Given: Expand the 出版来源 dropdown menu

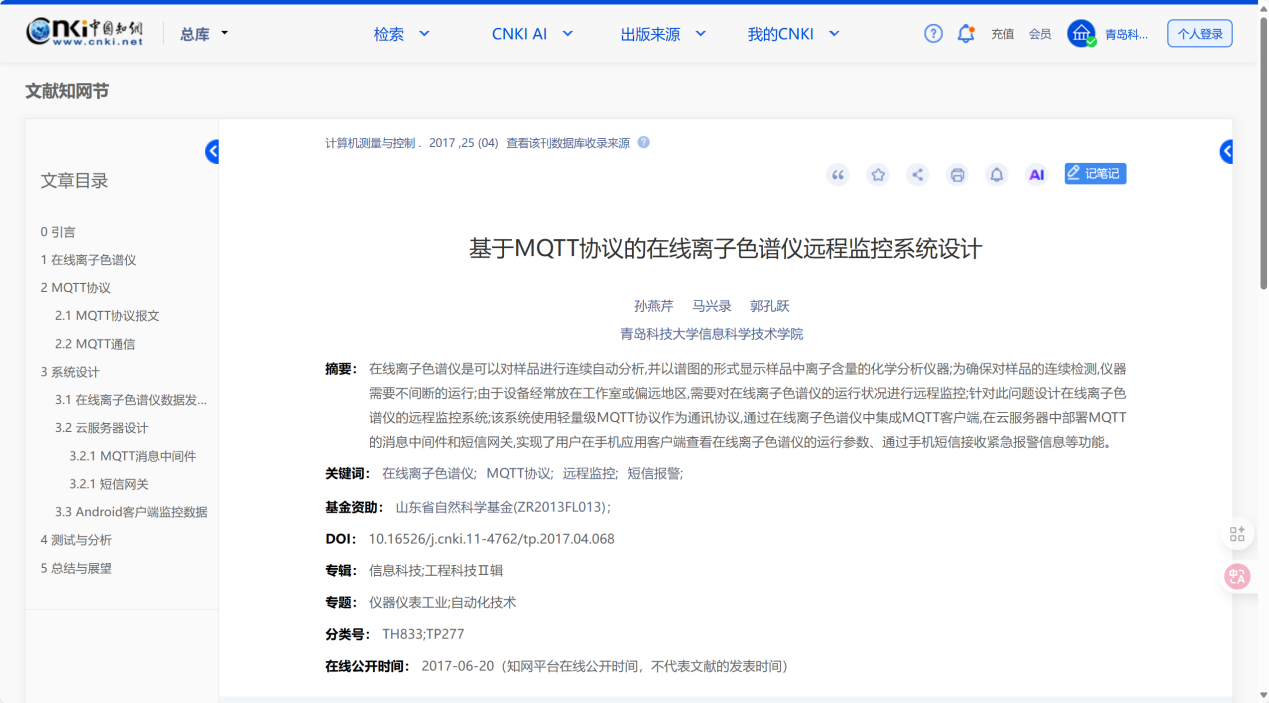Looking at the screenshot, I should 663,34.
